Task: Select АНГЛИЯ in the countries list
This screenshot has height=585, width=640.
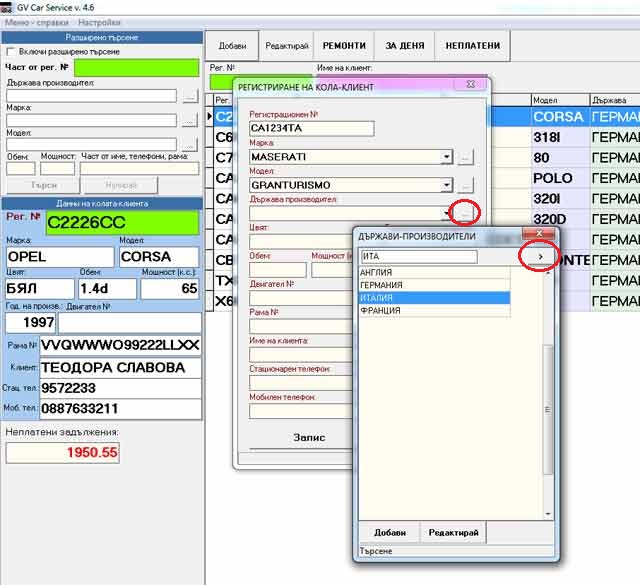Action: click(x=434, y=272)
